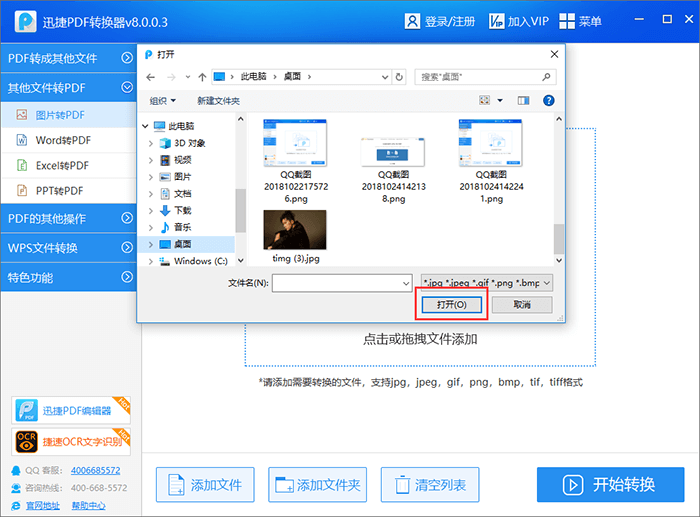This screenshot has width=700, height=517.
Task: Select Excel转PDF in the sidebar
Action: pyautogui.click(x=68, y=166)
